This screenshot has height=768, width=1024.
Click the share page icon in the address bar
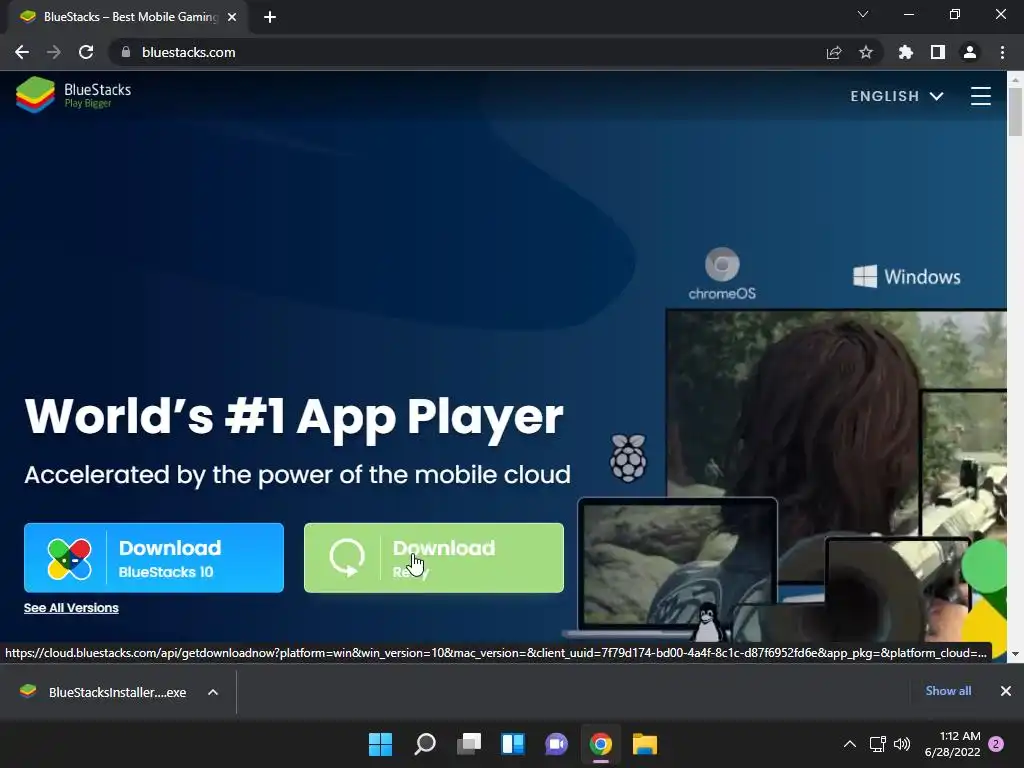[834, 52]
